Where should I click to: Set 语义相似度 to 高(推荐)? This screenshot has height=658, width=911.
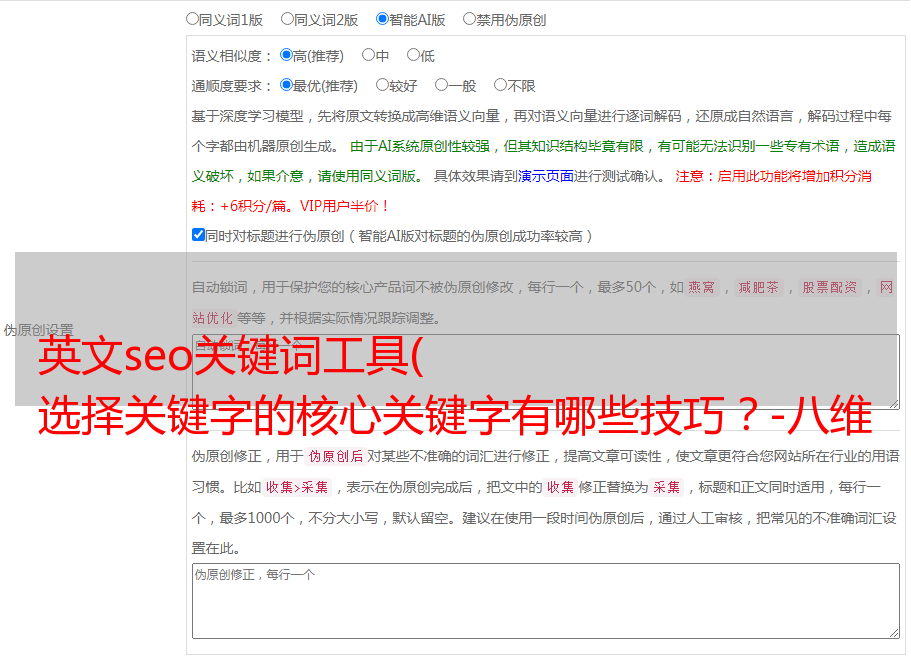click(286, 55)
